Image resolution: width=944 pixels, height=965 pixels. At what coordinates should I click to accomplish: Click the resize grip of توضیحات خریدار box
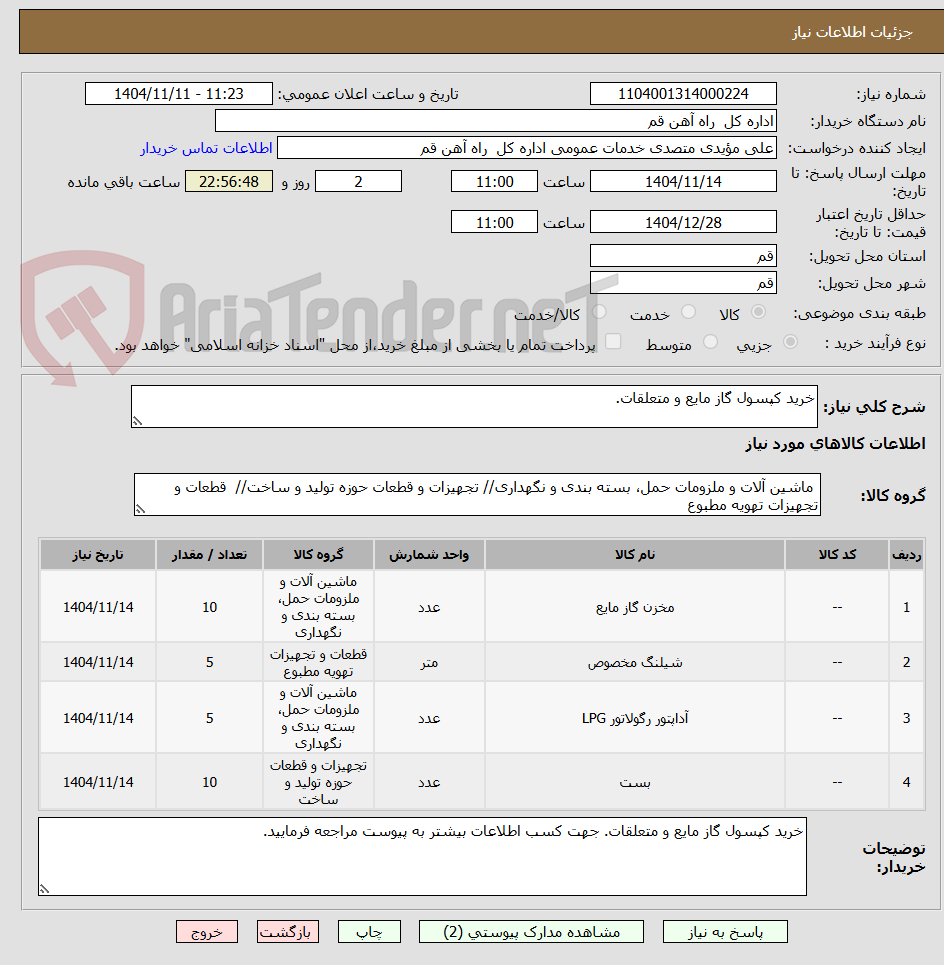[x=44, y=889]
